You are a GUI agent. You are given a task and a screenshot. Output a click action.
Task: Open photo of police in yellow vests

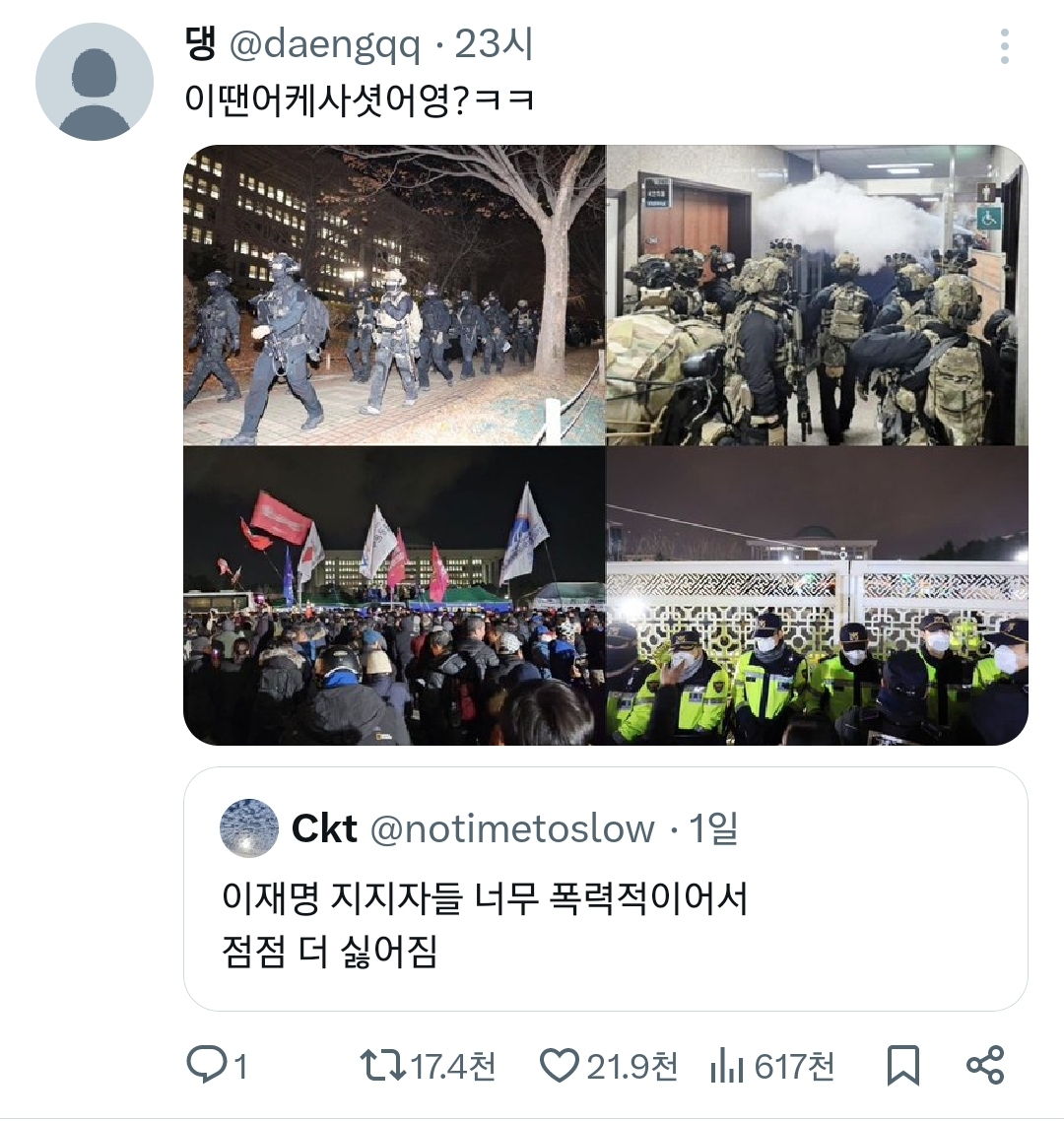pyautogui.click(x=818, y=596)
